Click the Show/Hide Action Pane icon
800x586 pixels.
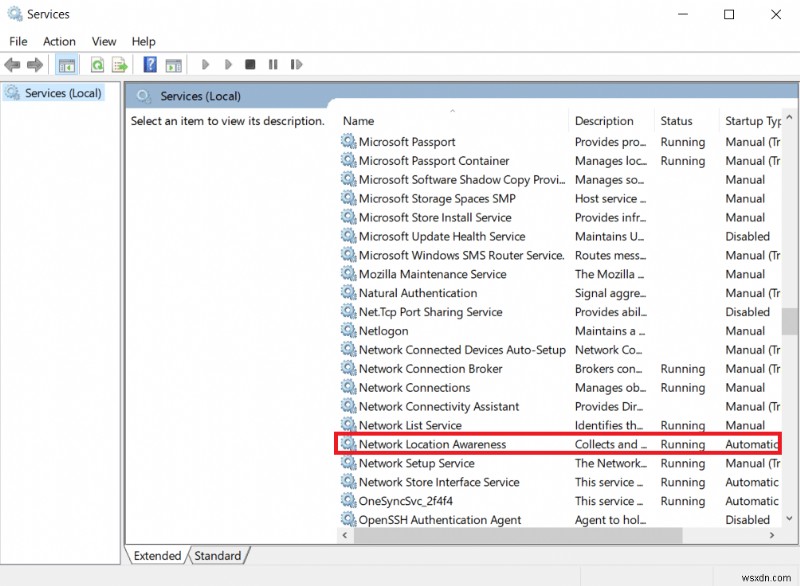173,64
